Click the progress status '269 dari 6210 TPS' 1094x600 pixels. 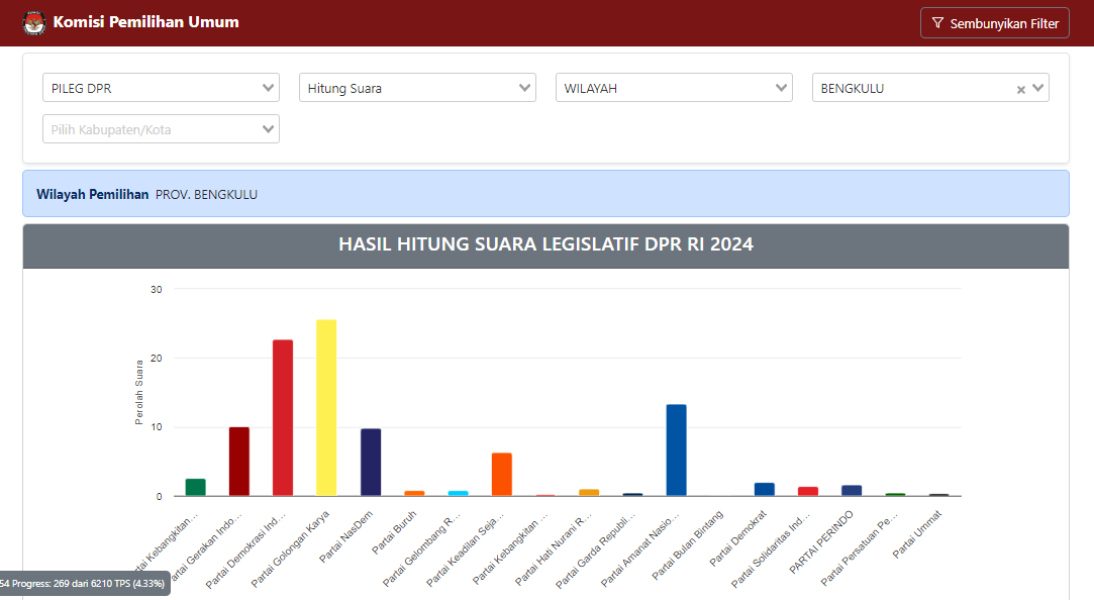(91, 583)
